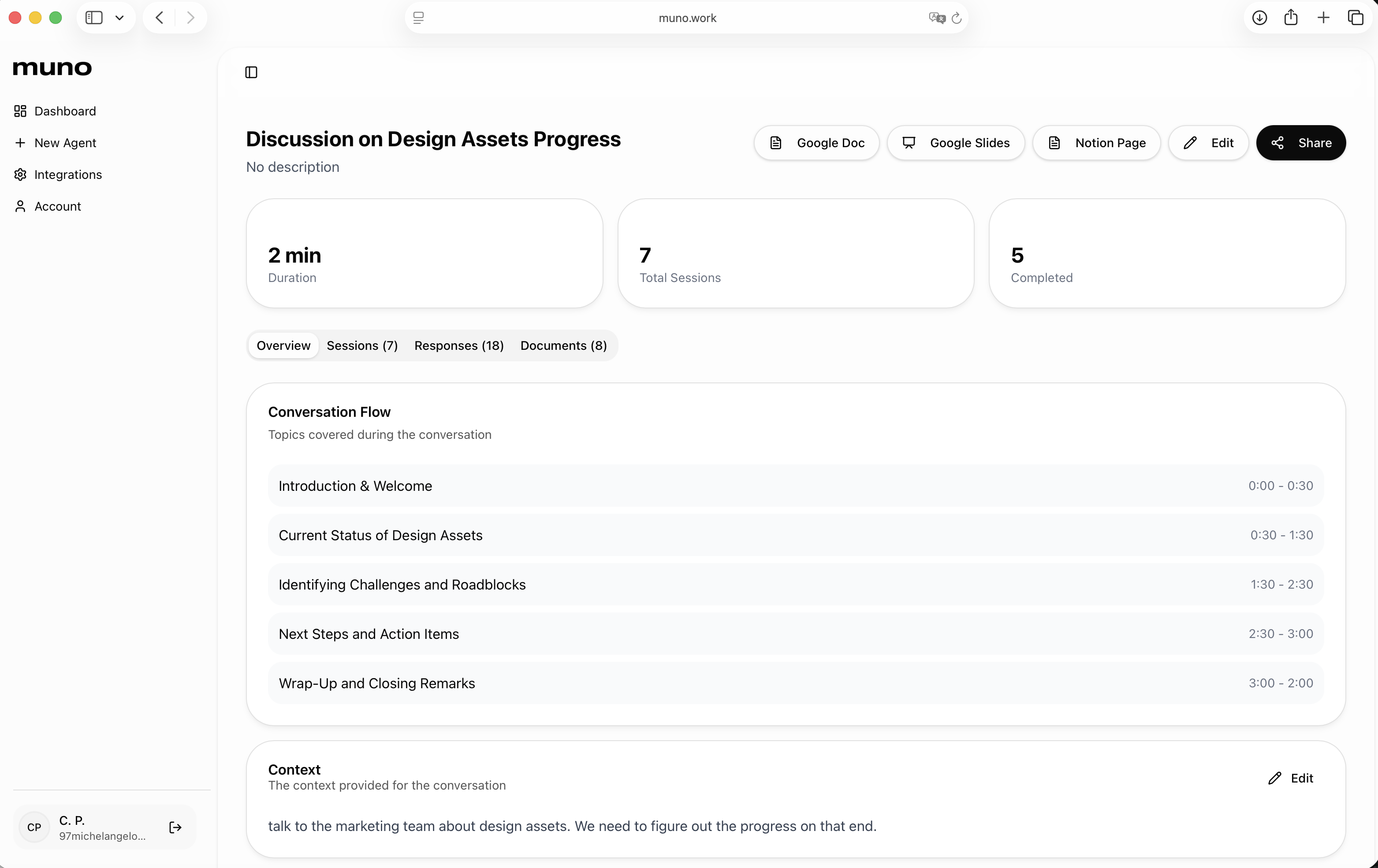This screenshot has width=1378, height=868.
Task: Log out using the sign-out icon
Action: 175,827
